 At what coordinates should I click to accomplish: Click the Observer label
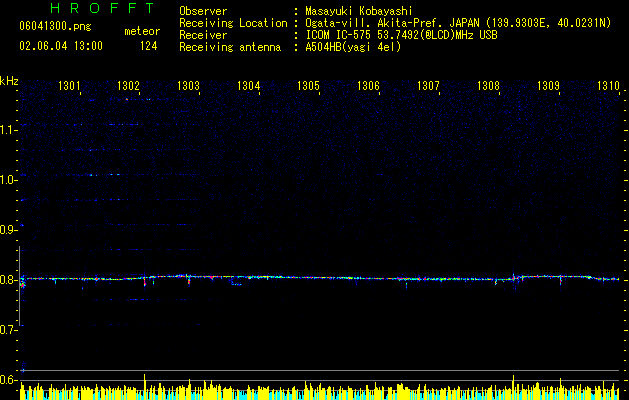pos(203,11)
